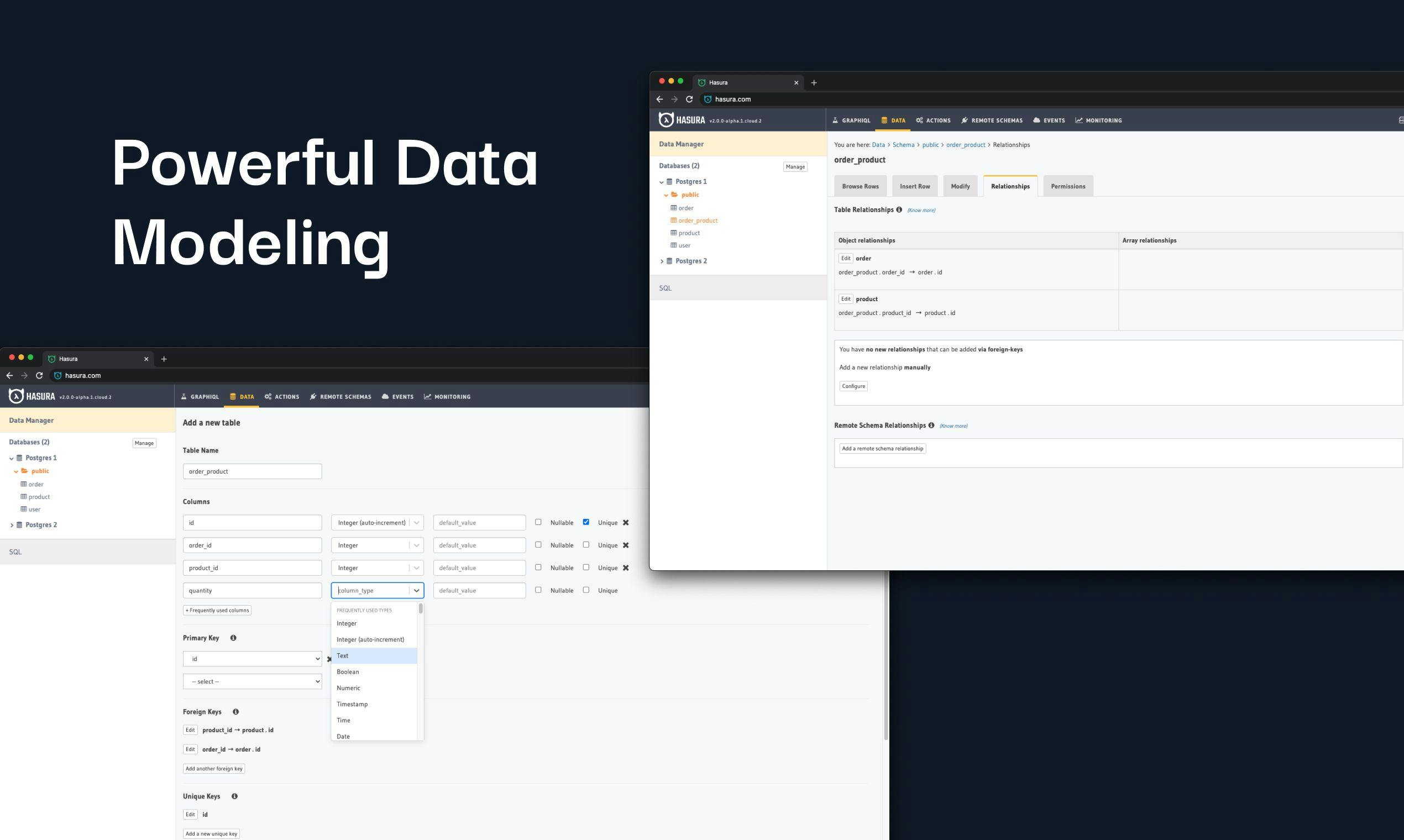Collapse Postgres 1 in the Relationships window sidebar
1404x840 pixels.
(x=661, y=182)
